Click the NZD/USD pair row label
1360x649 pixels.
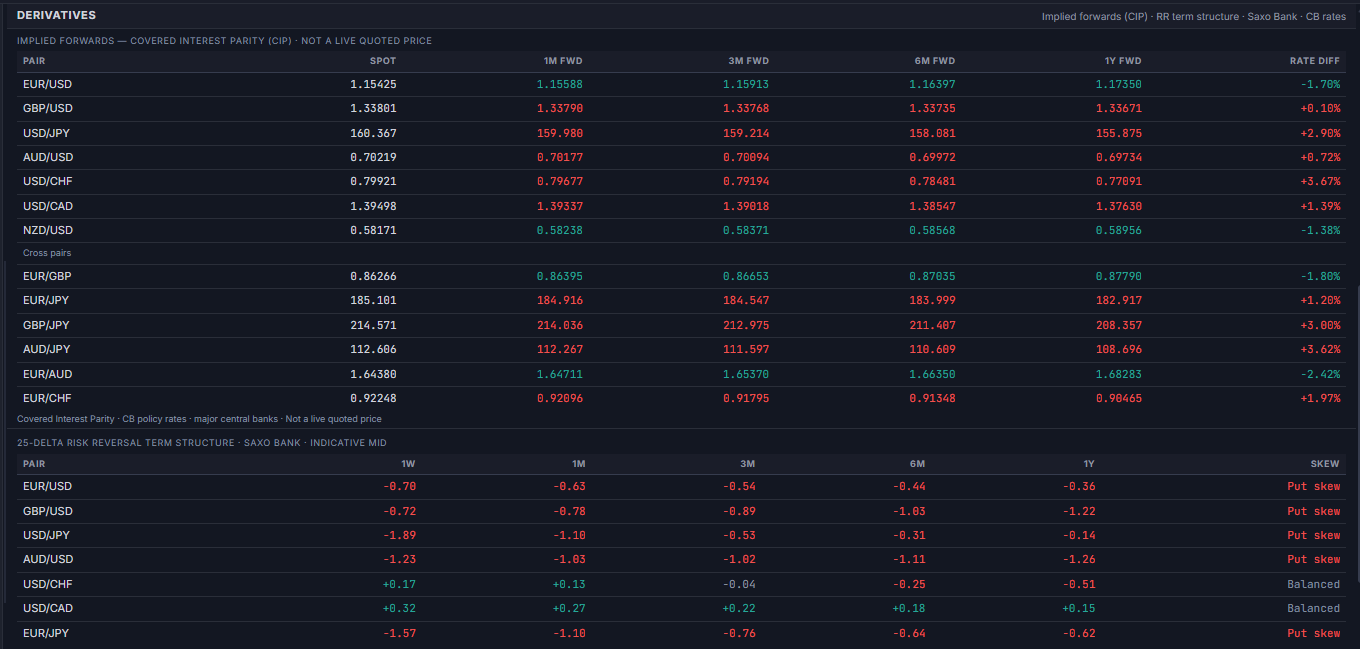coord(48,230)
